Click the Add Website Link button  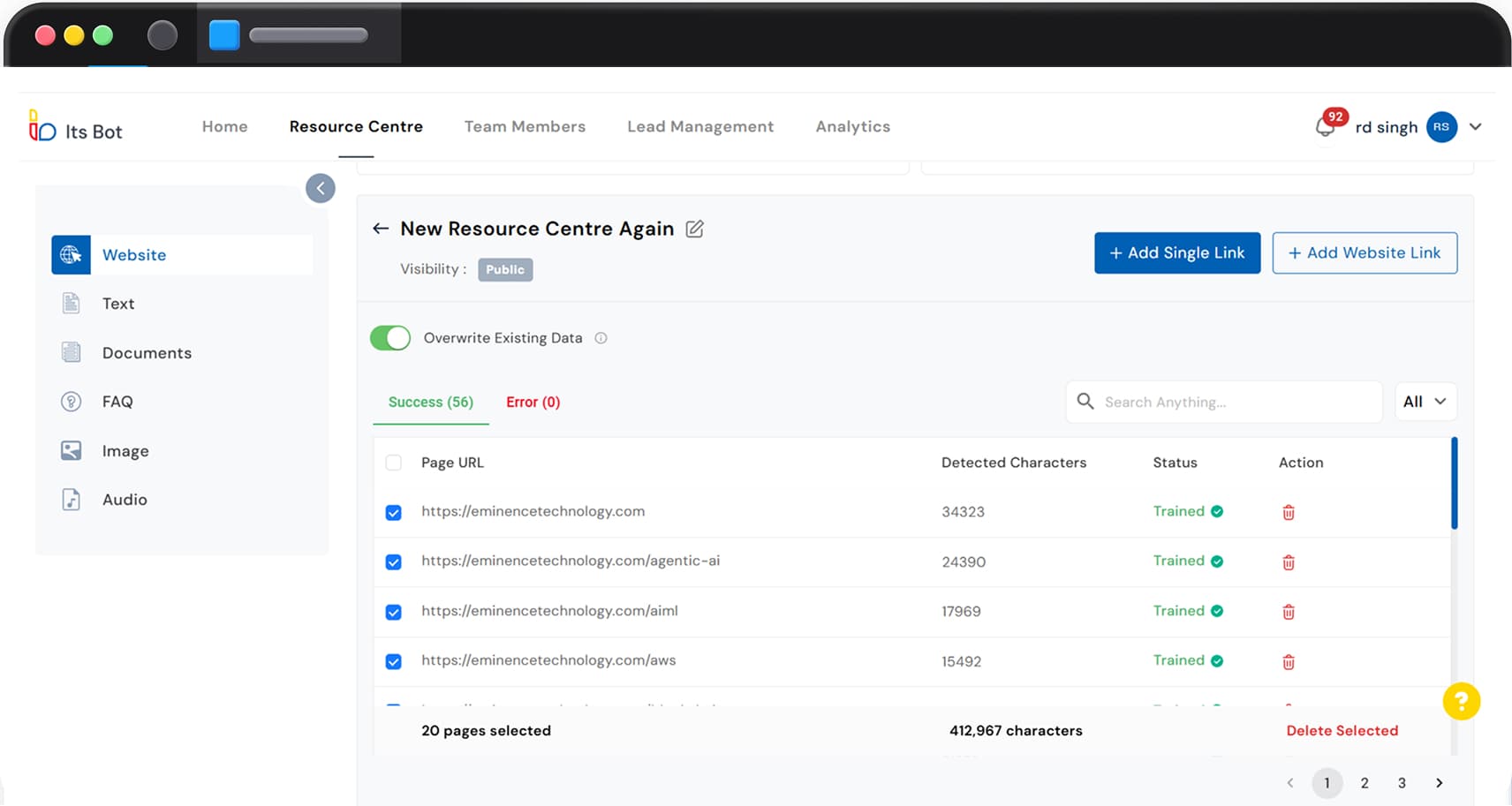click(1365, 253)
